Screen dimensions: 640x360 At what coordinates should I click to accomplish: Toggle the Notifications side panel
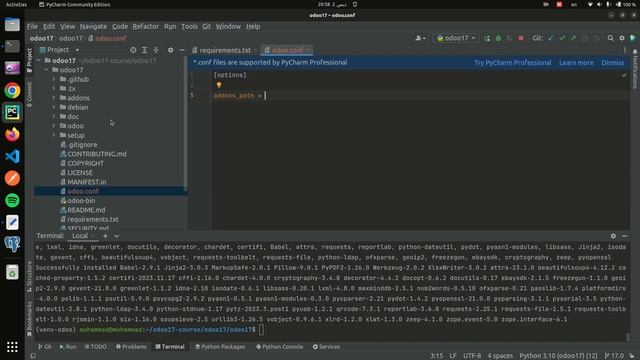point(635,69)
